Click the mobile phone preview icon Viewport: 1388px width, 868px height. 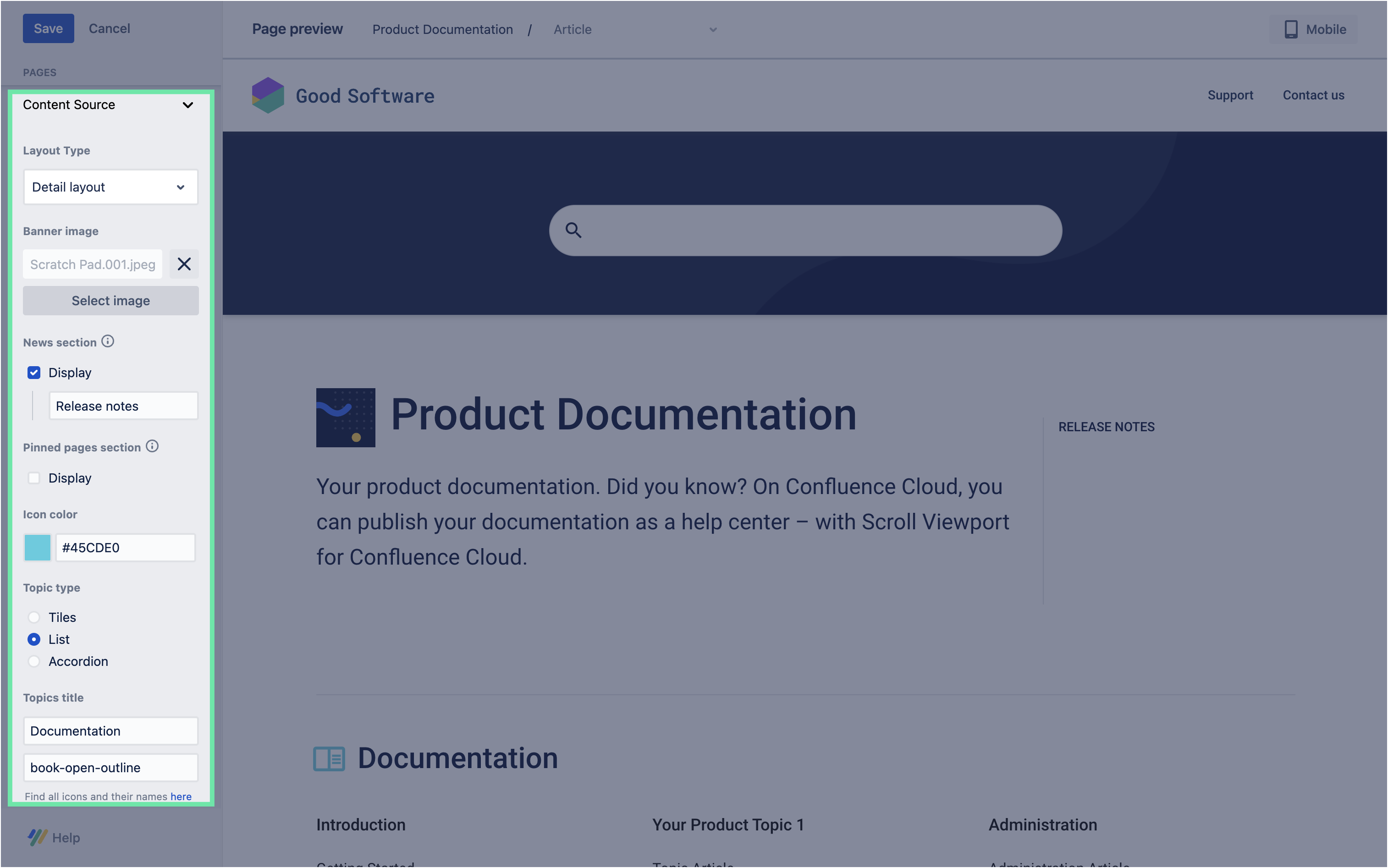[x=1290, y=29]
